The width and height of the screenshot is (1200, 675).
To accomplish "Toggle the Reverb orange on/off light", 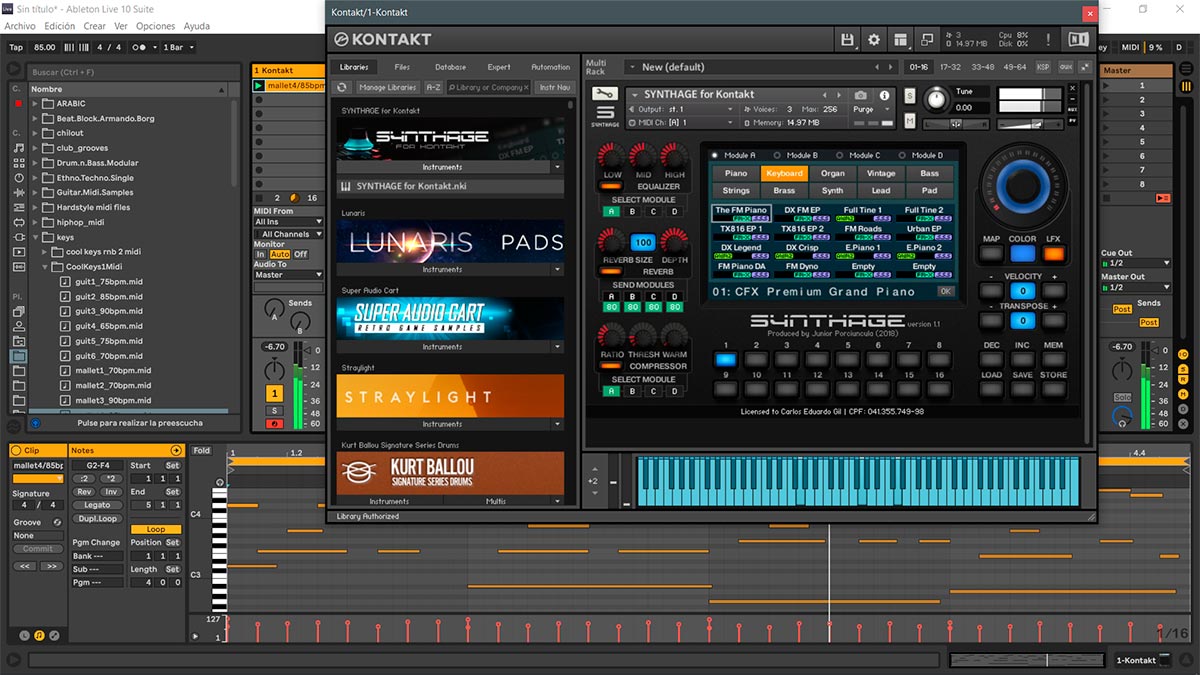I will pyautogui.click(x=612, y=272).
